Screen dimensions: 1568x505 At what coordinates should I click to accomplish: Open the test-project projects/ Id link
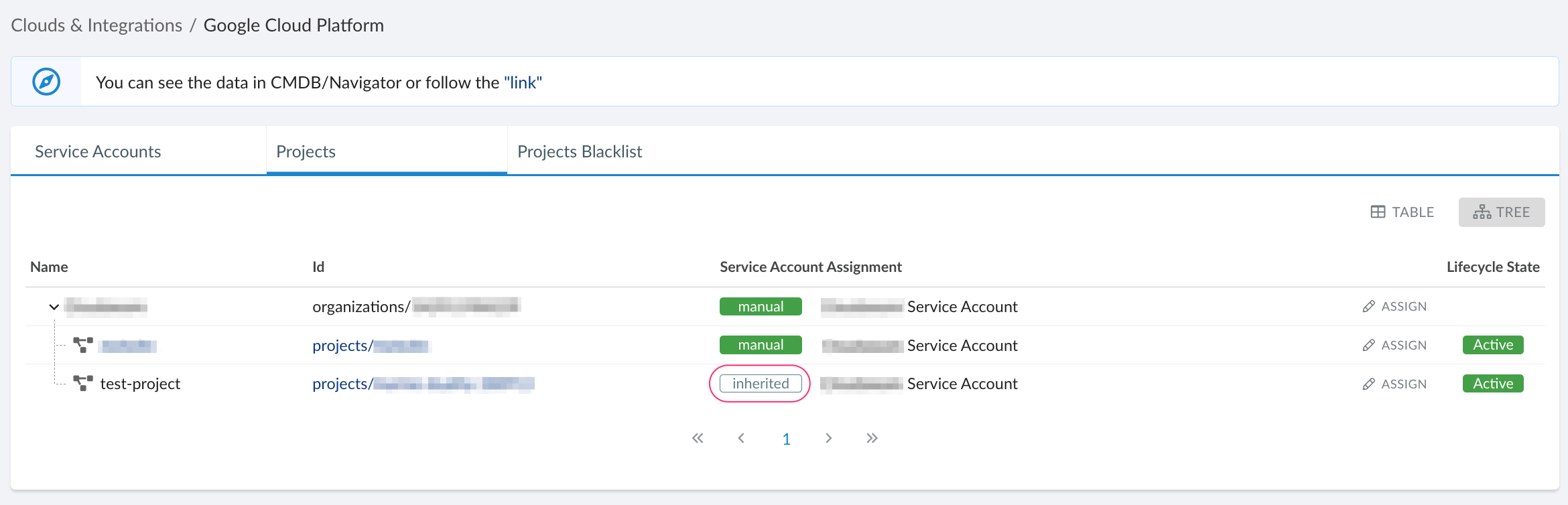click(x=342, y=384)
